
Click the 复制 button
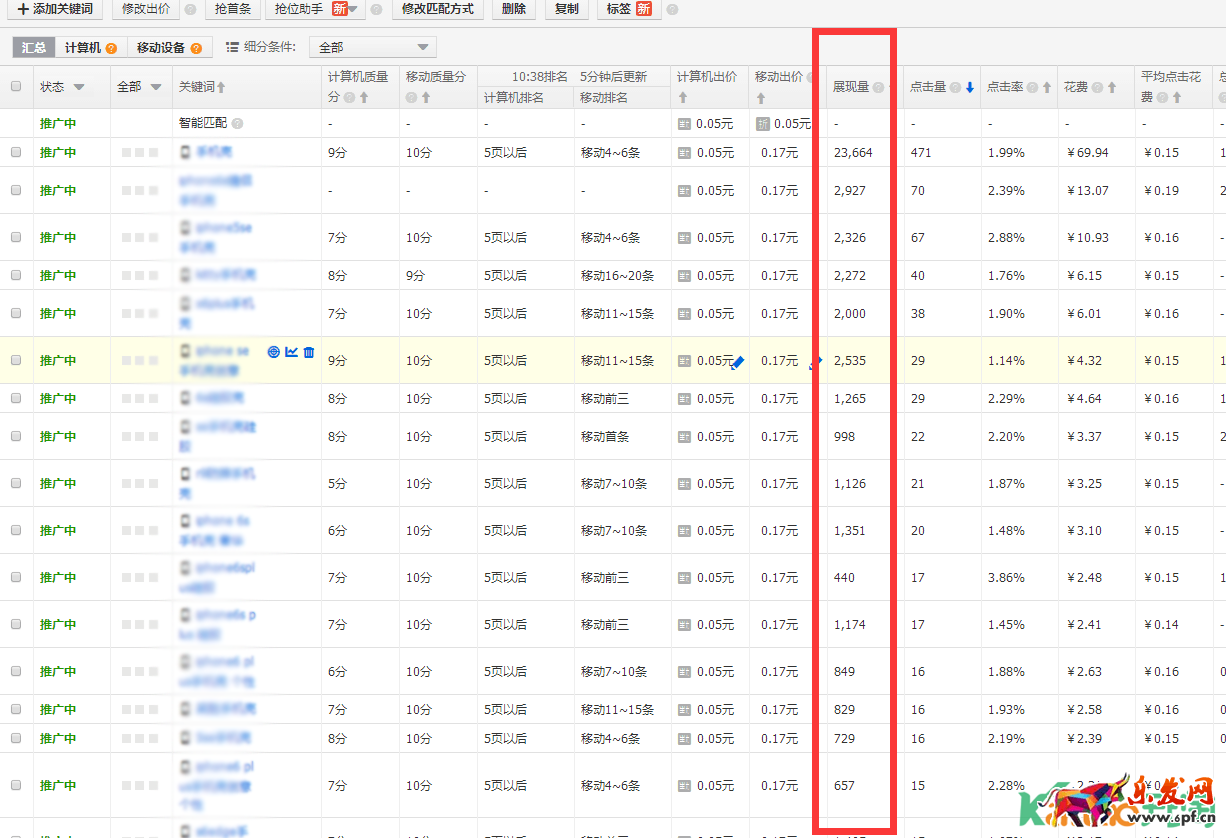[567, 9]
